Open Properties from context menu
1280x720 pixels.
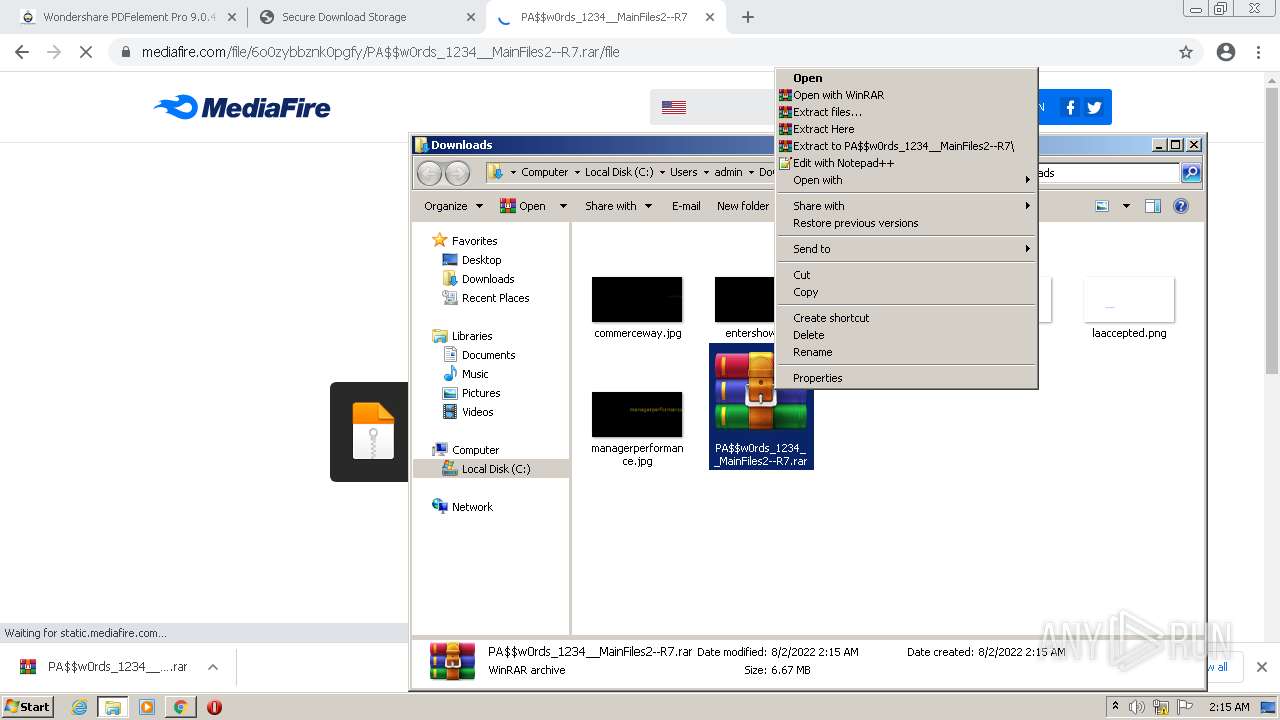click(x=907, y=378)
